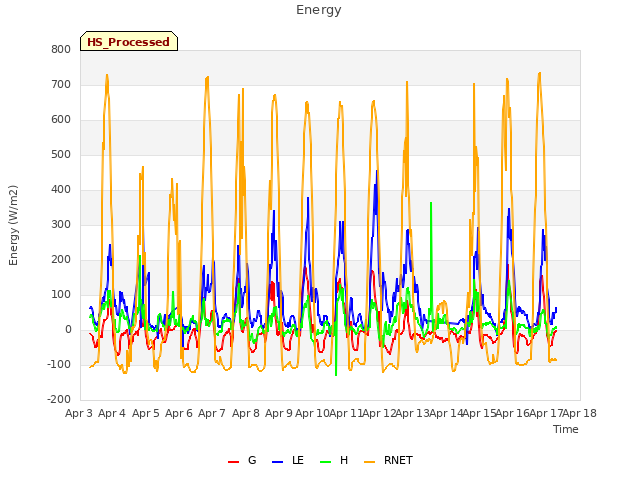
Task: Click the Energy (W/m2) y-axis label
Action: pyautogui.click(x=13, y=225)
